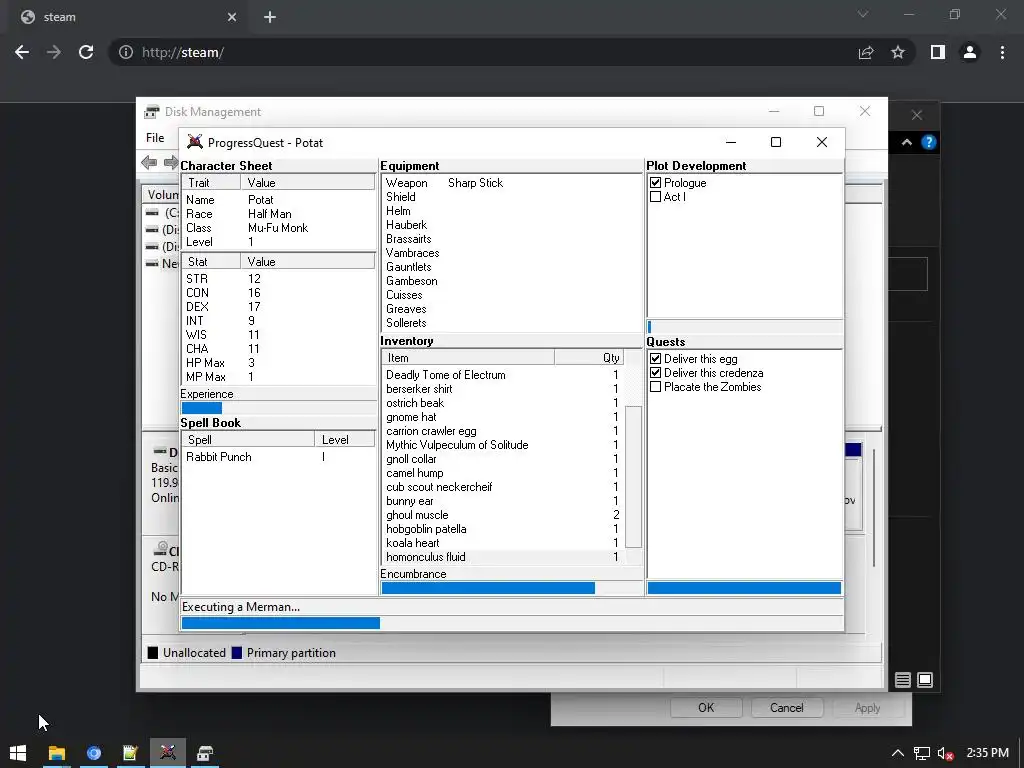The height and width of the screenshot is (768, 1024).
Task: Select the Disk Management taskbar icon
Action: tap(205, 753)
